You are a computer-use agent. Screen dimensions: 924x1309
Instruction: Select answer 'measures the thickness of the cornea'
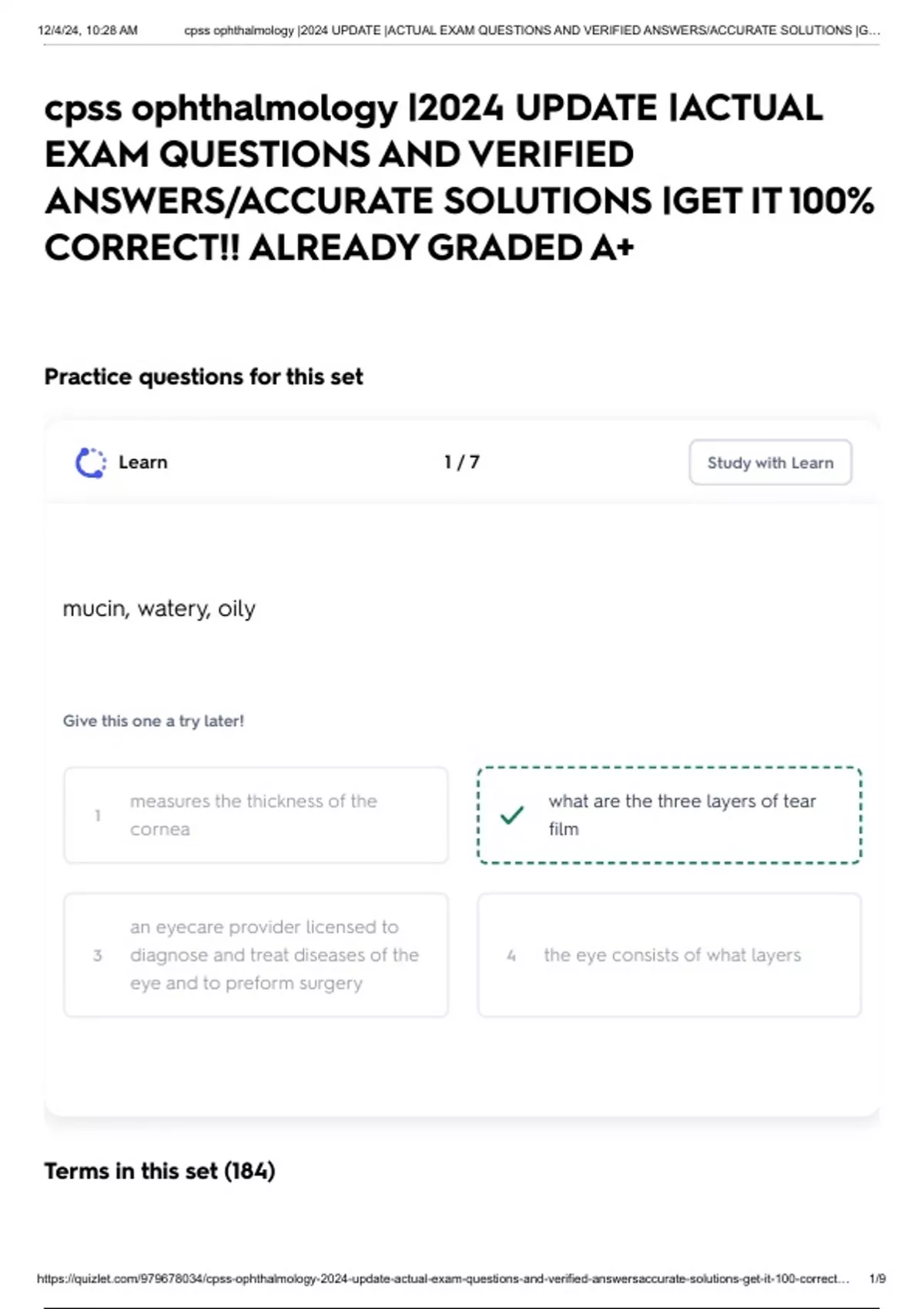[256, 815]
